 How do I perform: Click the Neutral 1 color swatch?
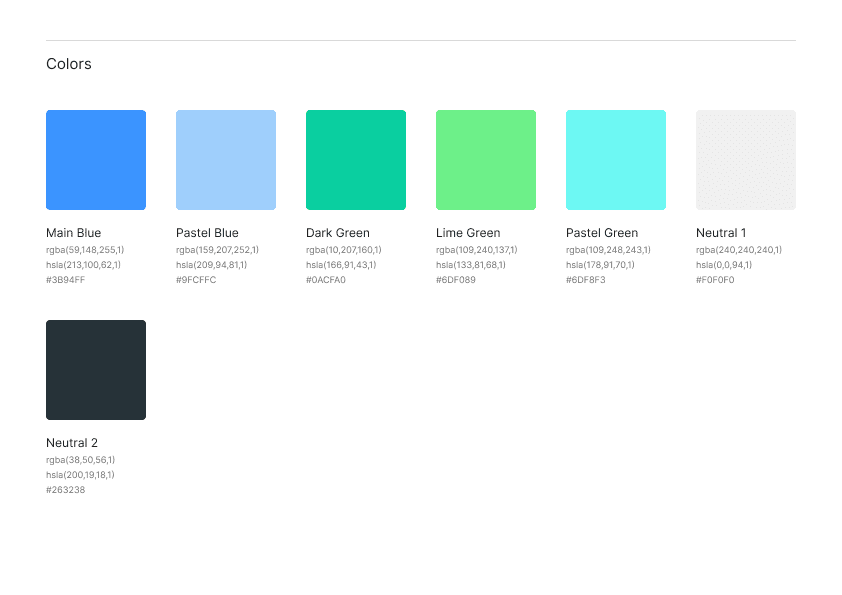pos(746,160)
